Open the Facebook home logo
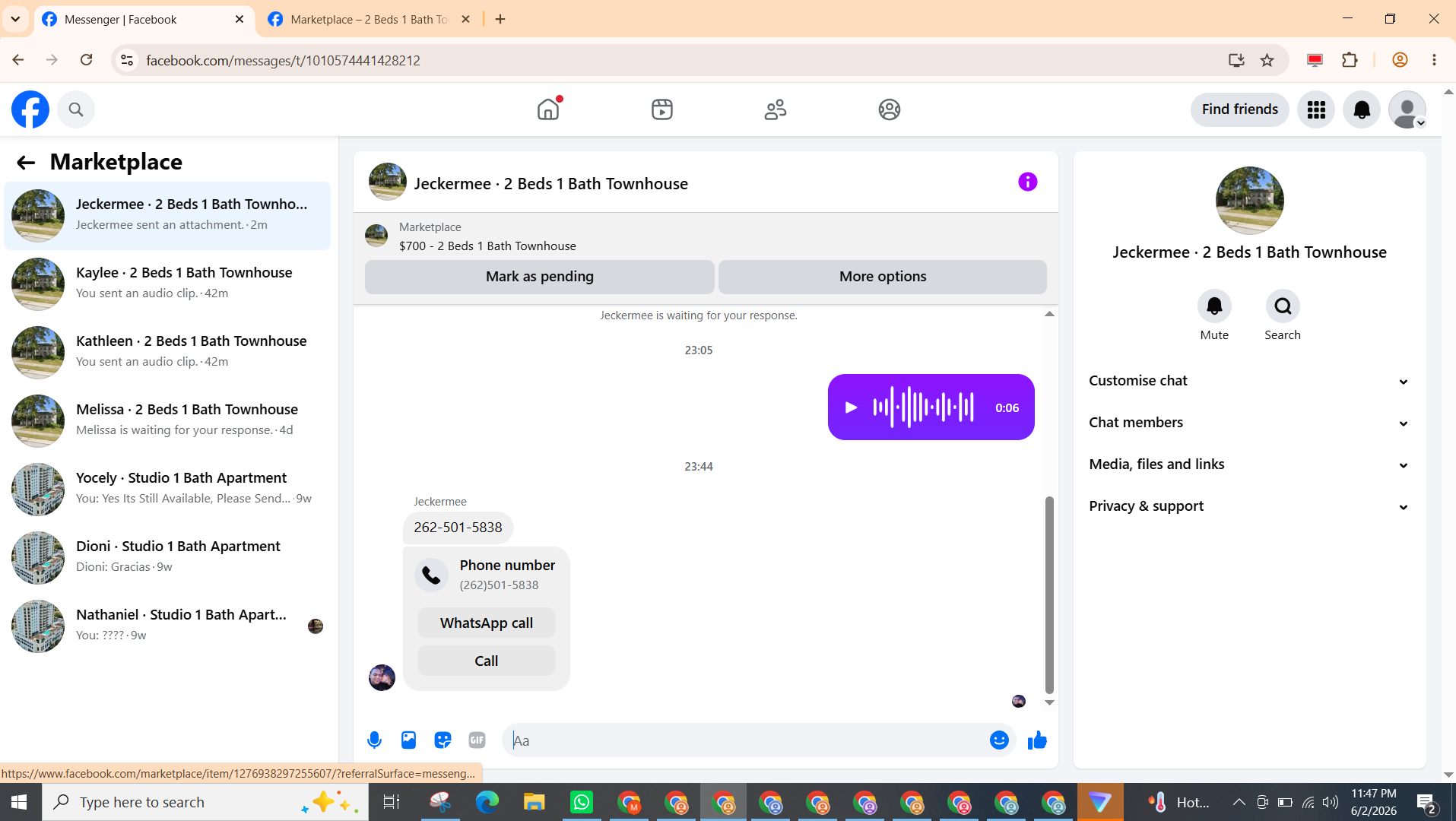1456x821 pixels. 30,109
